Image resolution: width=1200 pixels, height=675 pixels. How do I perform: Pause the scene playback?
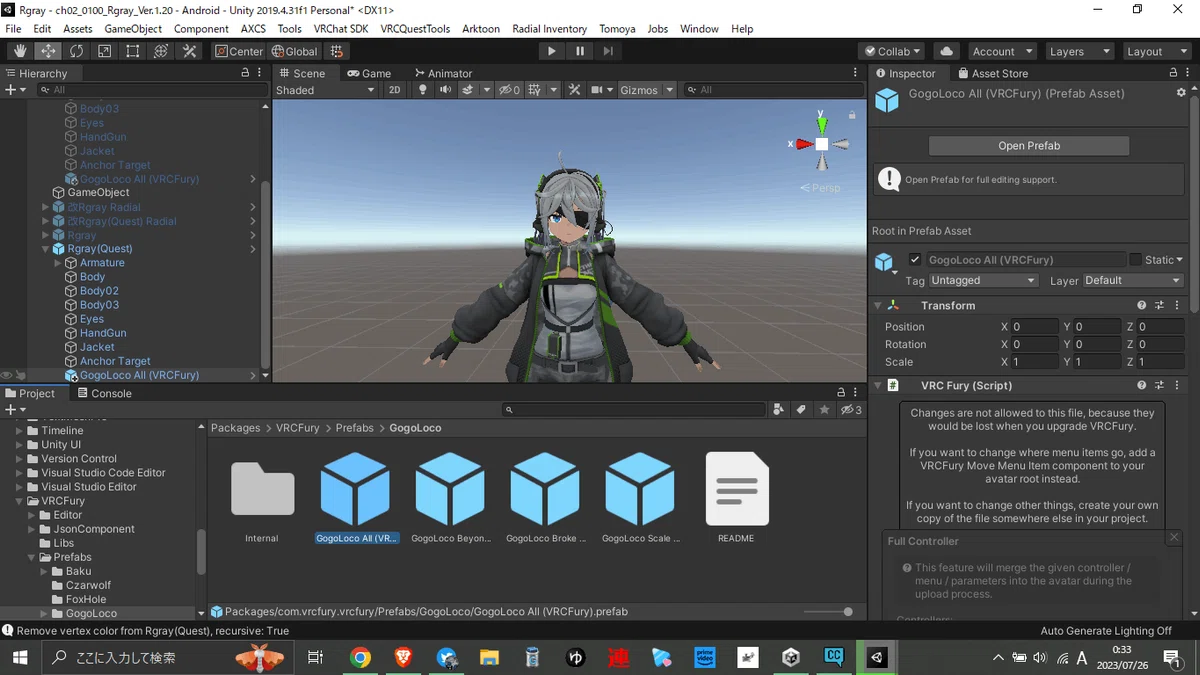coord(580,51)
